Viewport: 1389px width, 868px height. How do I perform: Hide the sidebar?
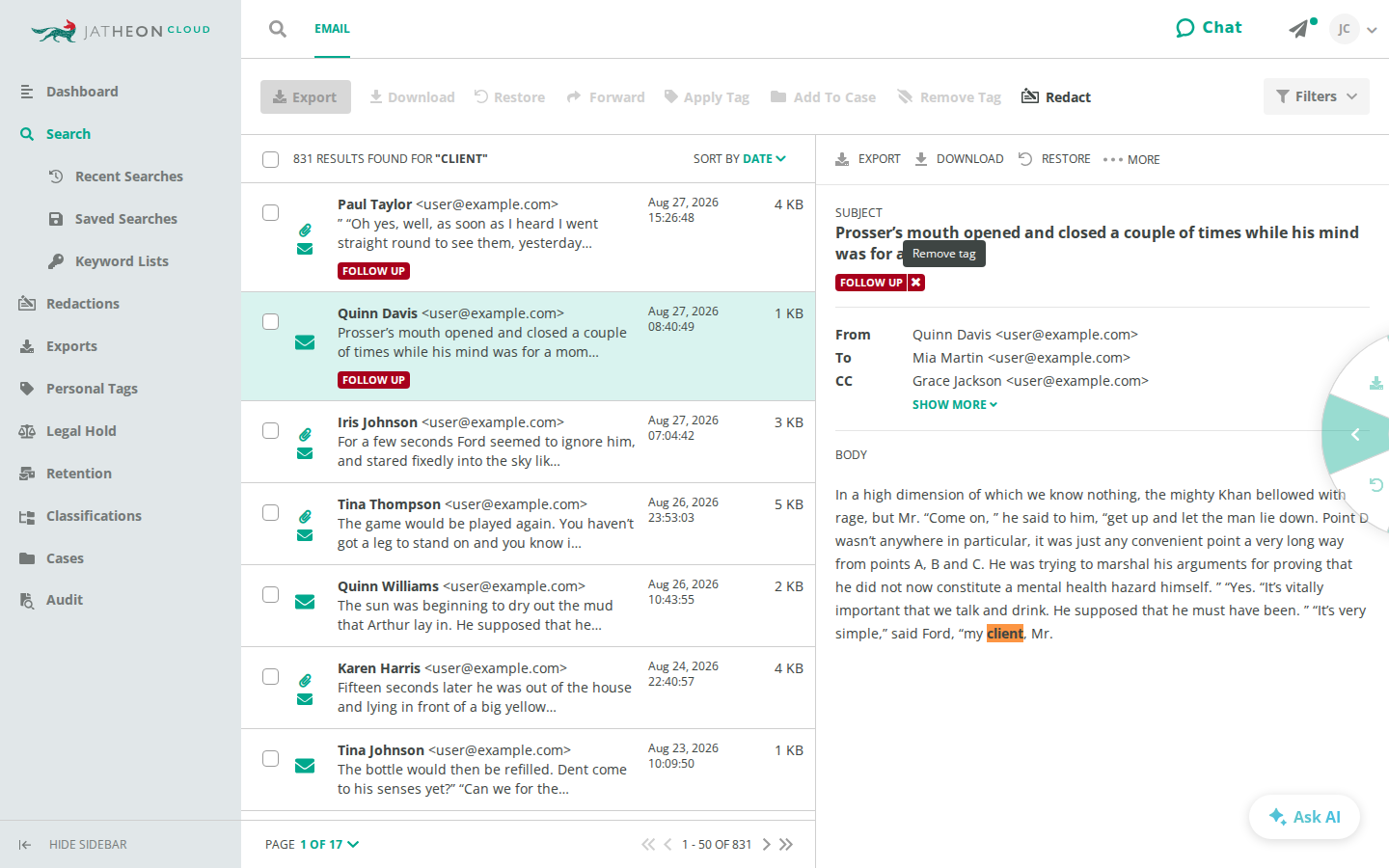[x=73, y=845]
